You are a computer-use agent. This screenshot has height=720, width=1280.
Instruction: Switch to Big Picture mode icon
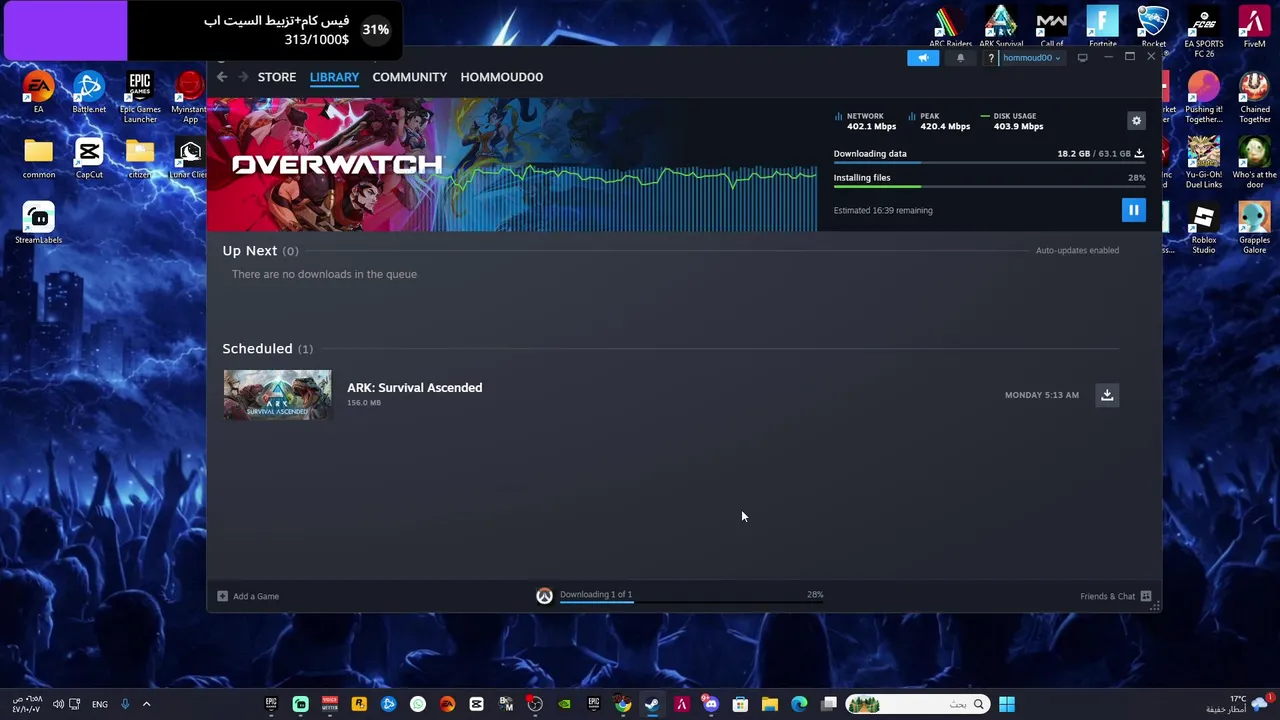[1082, 58]
